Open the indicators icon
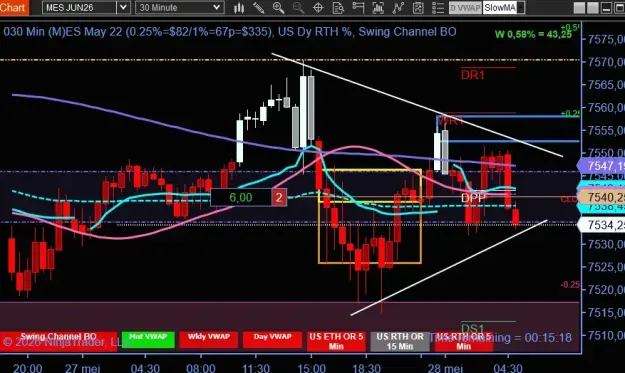The width and height of the screenshot is (625, 373). coord(378,8)
